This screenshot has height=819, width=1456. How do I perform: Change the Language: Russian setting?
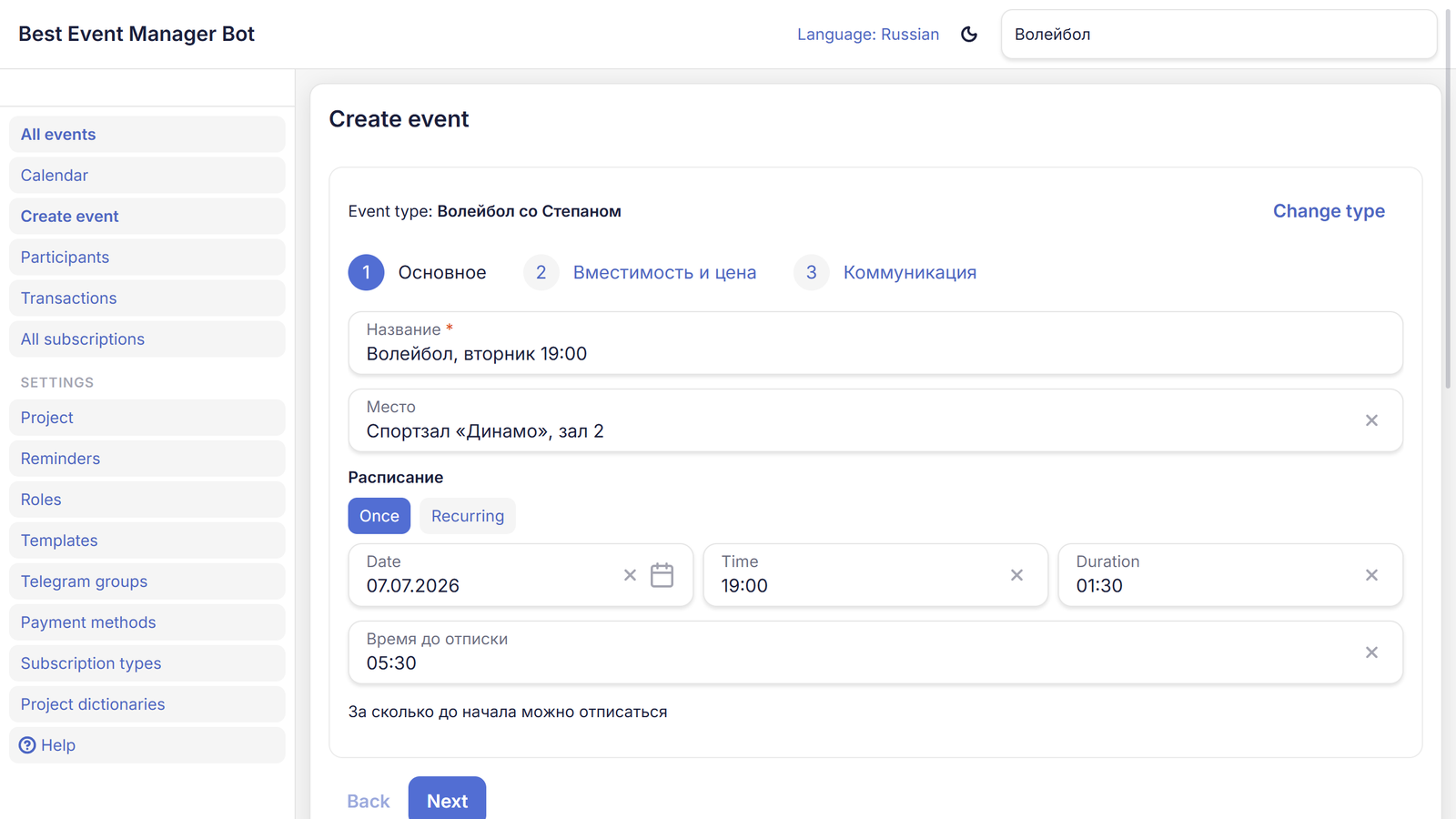click(x=868, y=35)
